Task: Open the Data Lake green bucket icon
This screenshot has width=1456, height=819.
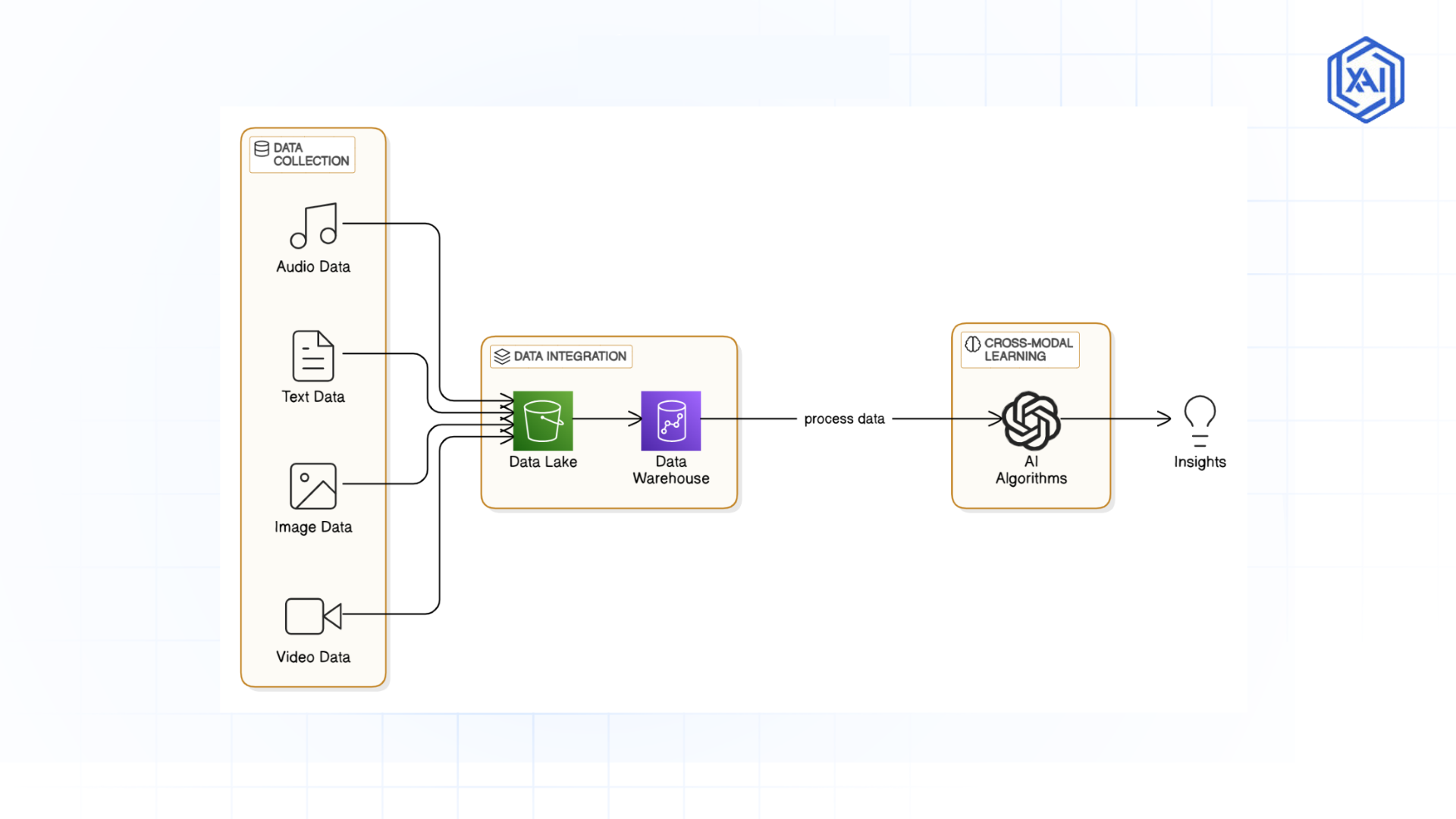Action: (543, 419)
